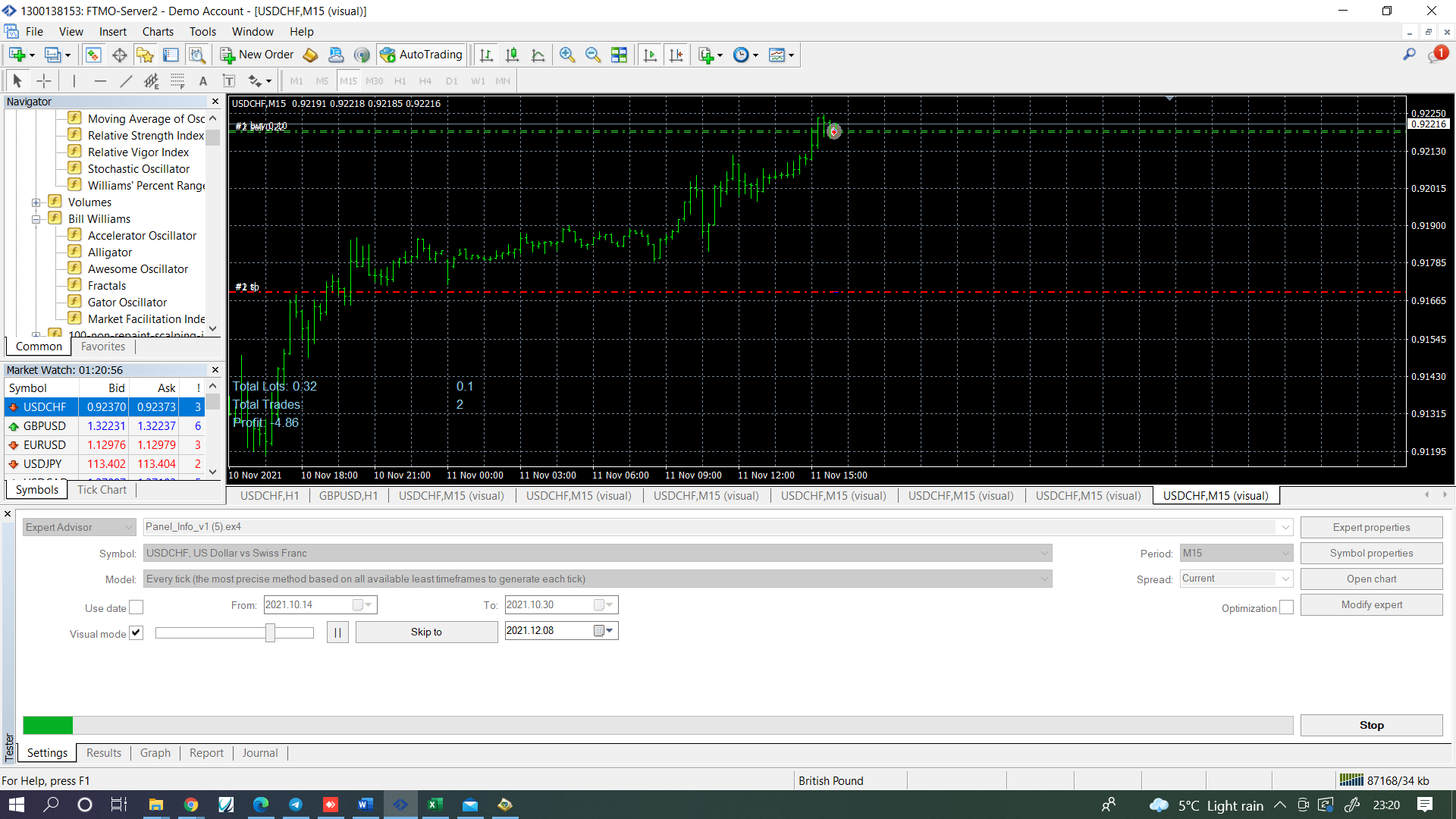Expand the Volumes indicator folder
Image resolution: width=1456 pixels, height=819 pixels.
(36, 202)
